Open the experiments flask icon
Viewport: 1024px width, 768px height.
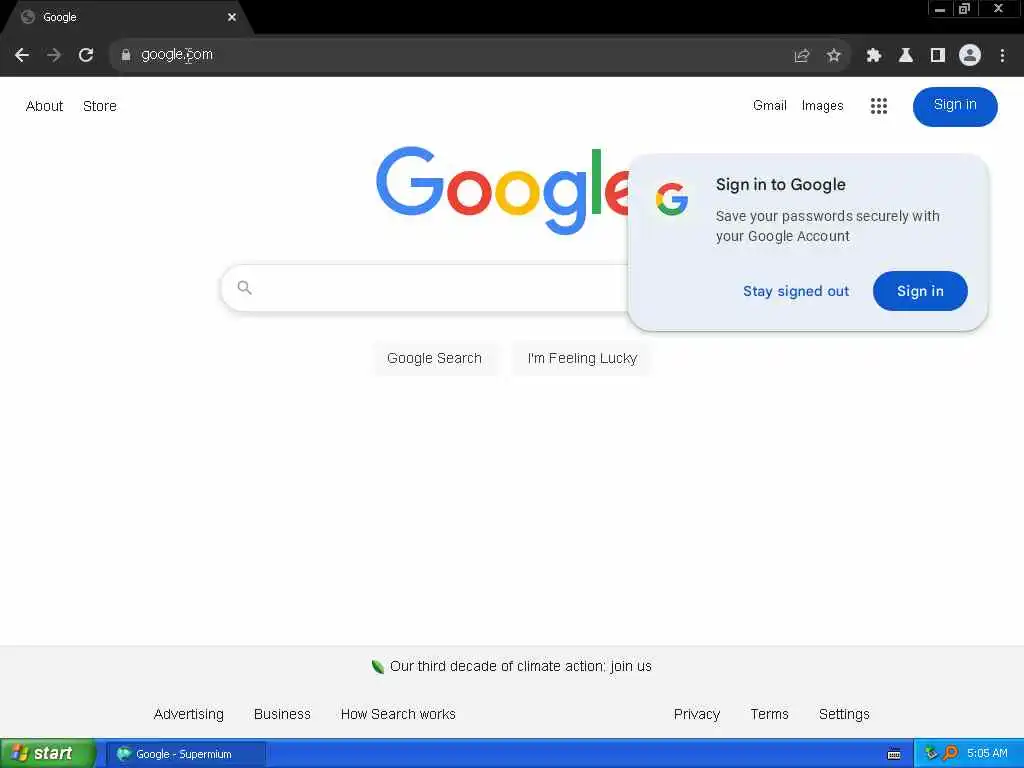point(905,56)
